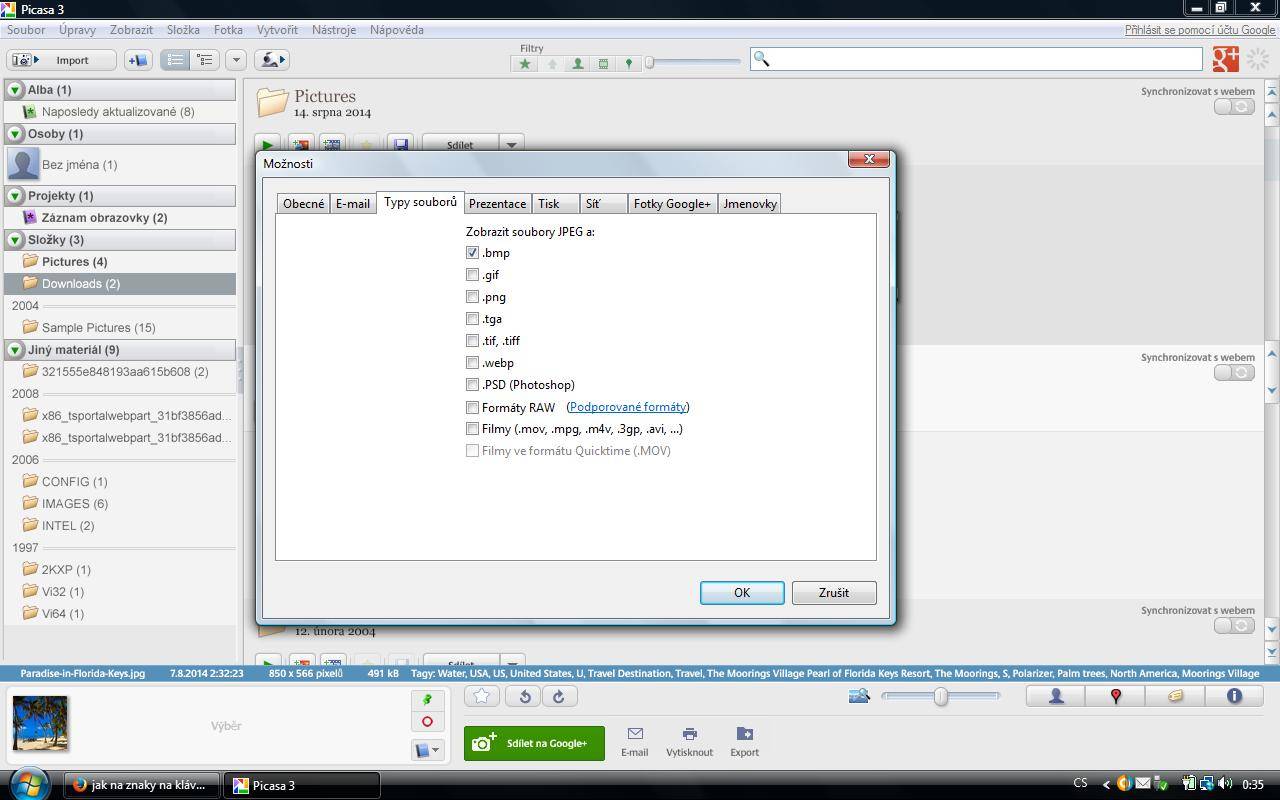1280x800 pixels.
Task: Click the search input field
Action: pos(976,59)
